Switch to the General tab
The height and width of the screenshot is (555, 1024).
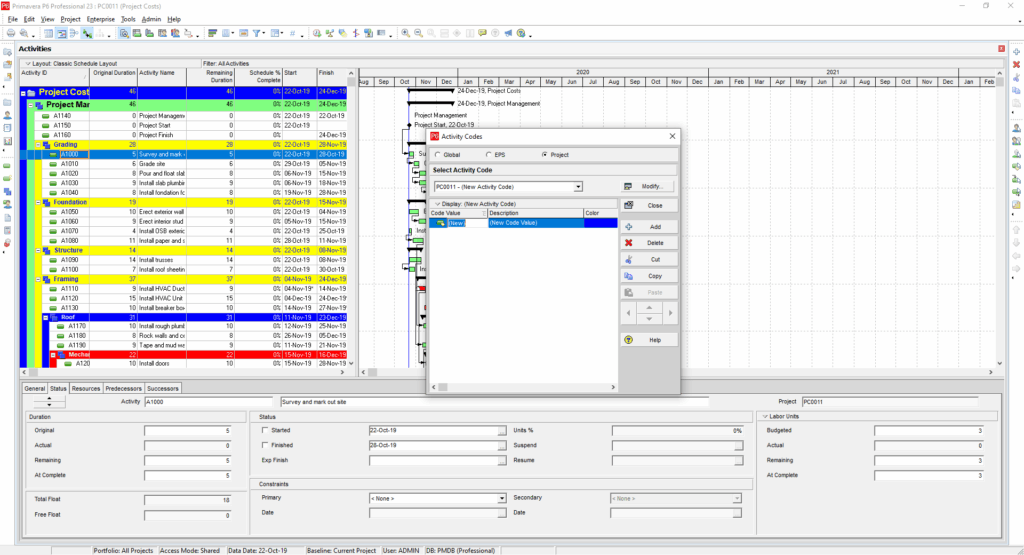click(x=35, y=388)
